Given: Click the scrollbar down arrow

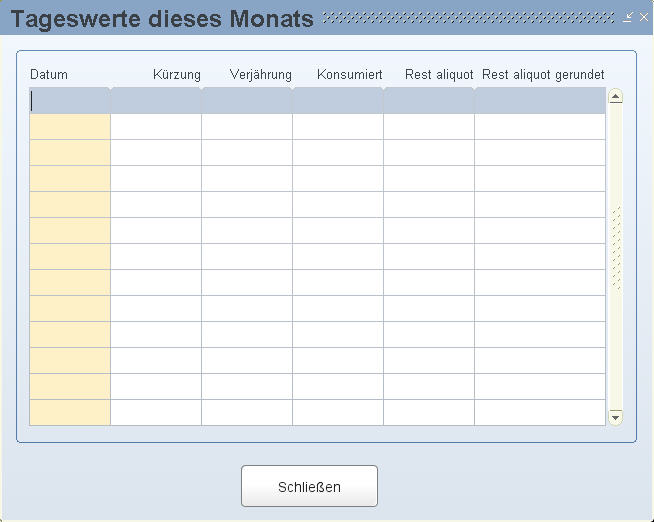Looking at the screenshot, I should (616, 416).
